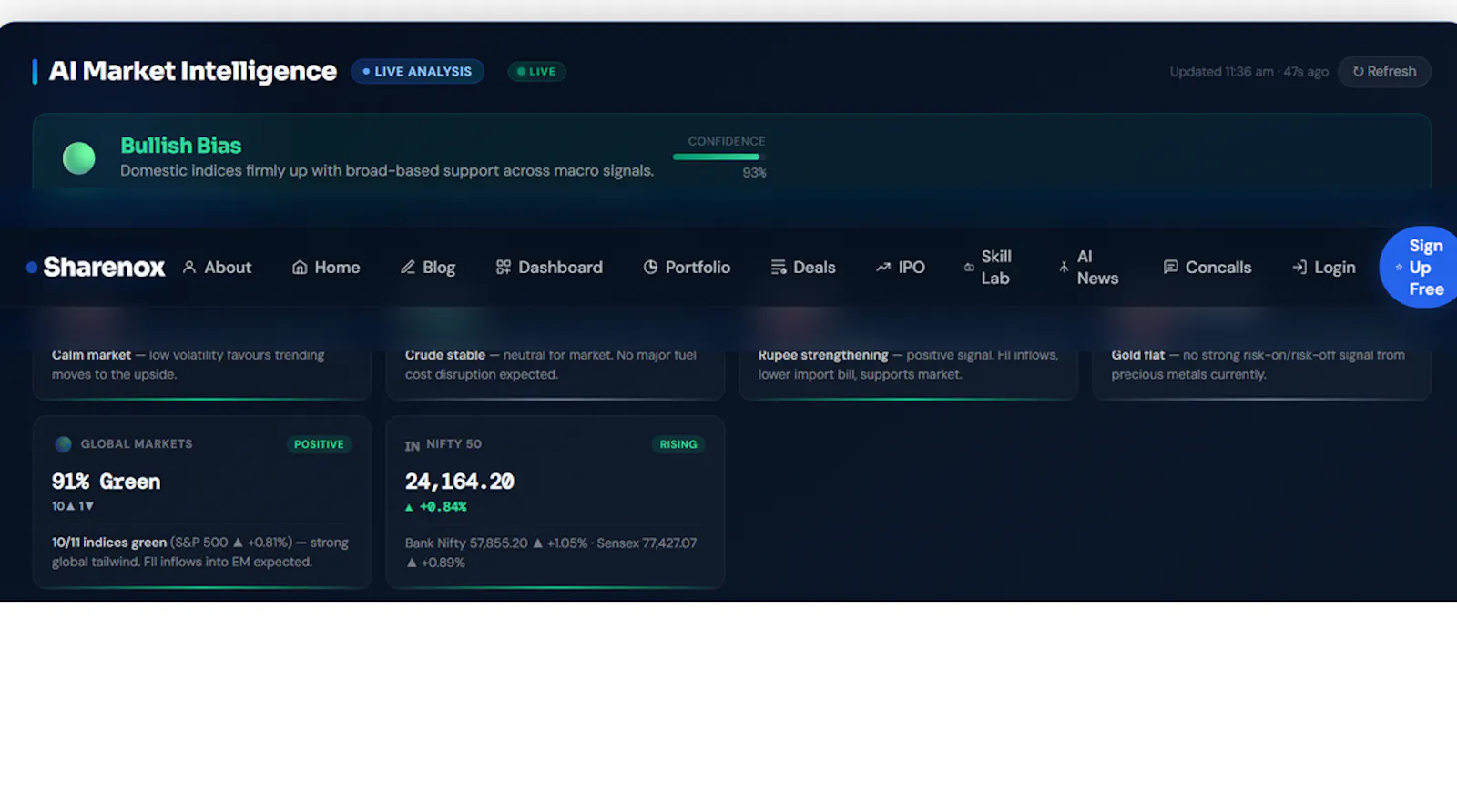The height and width of the screenshot is (812, 1457).
Task: Open the About menu item
Action: coord(228,267)
